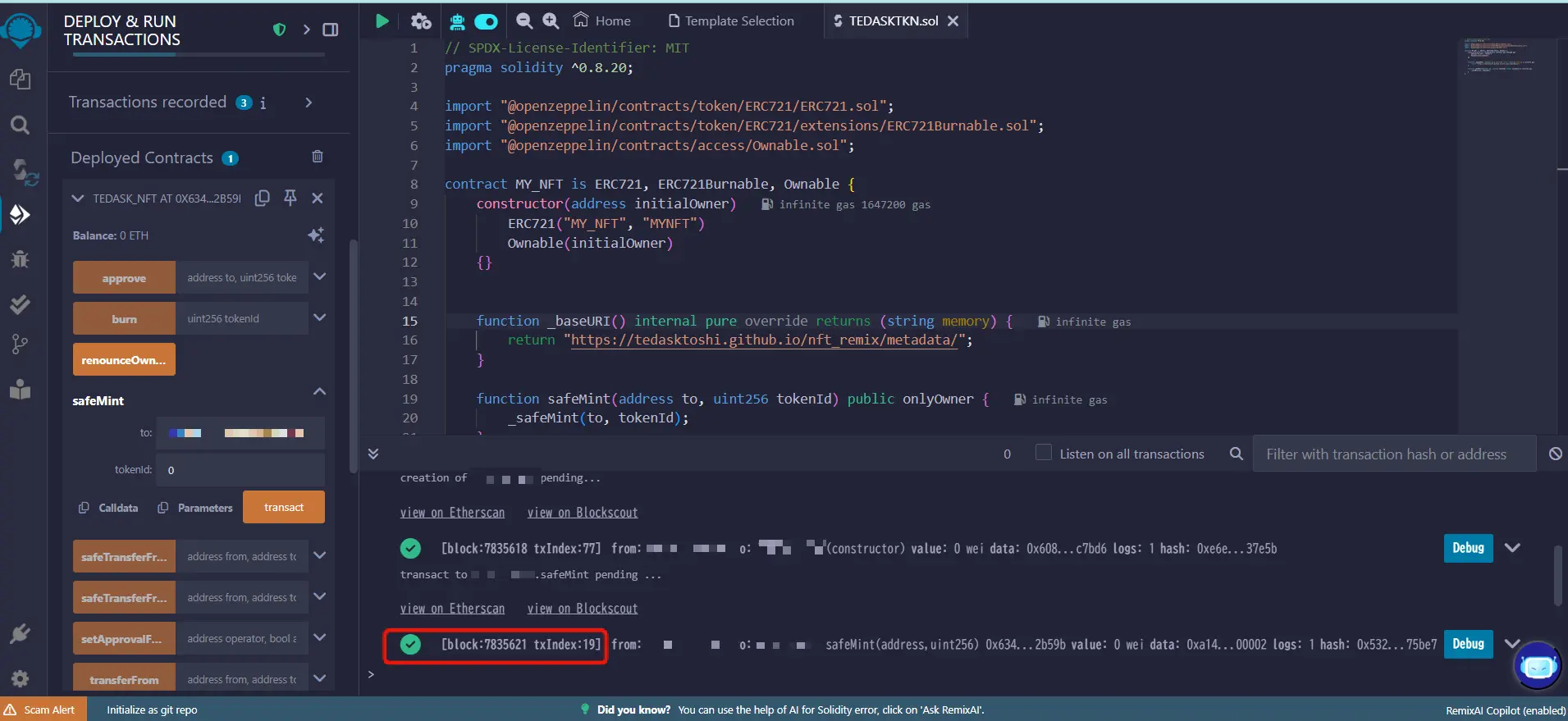Image resolution: width=1568 pixels, height=721 pixels.
Task: Click the info icon beside Transactions recorded
Action: [263, 103]
